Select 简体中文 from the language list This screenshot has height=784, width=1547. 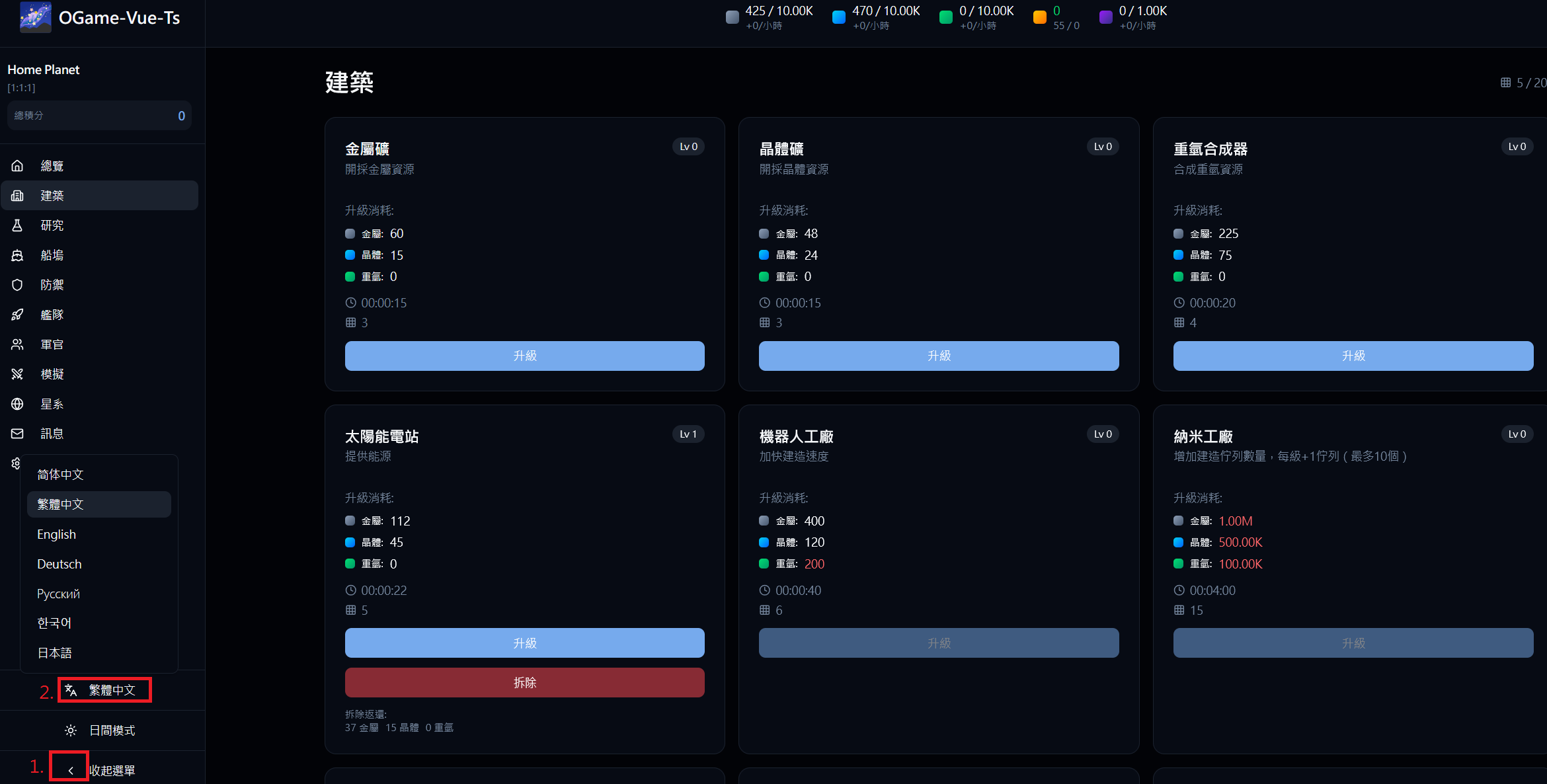pyautogui.click(x=60, y=474)
